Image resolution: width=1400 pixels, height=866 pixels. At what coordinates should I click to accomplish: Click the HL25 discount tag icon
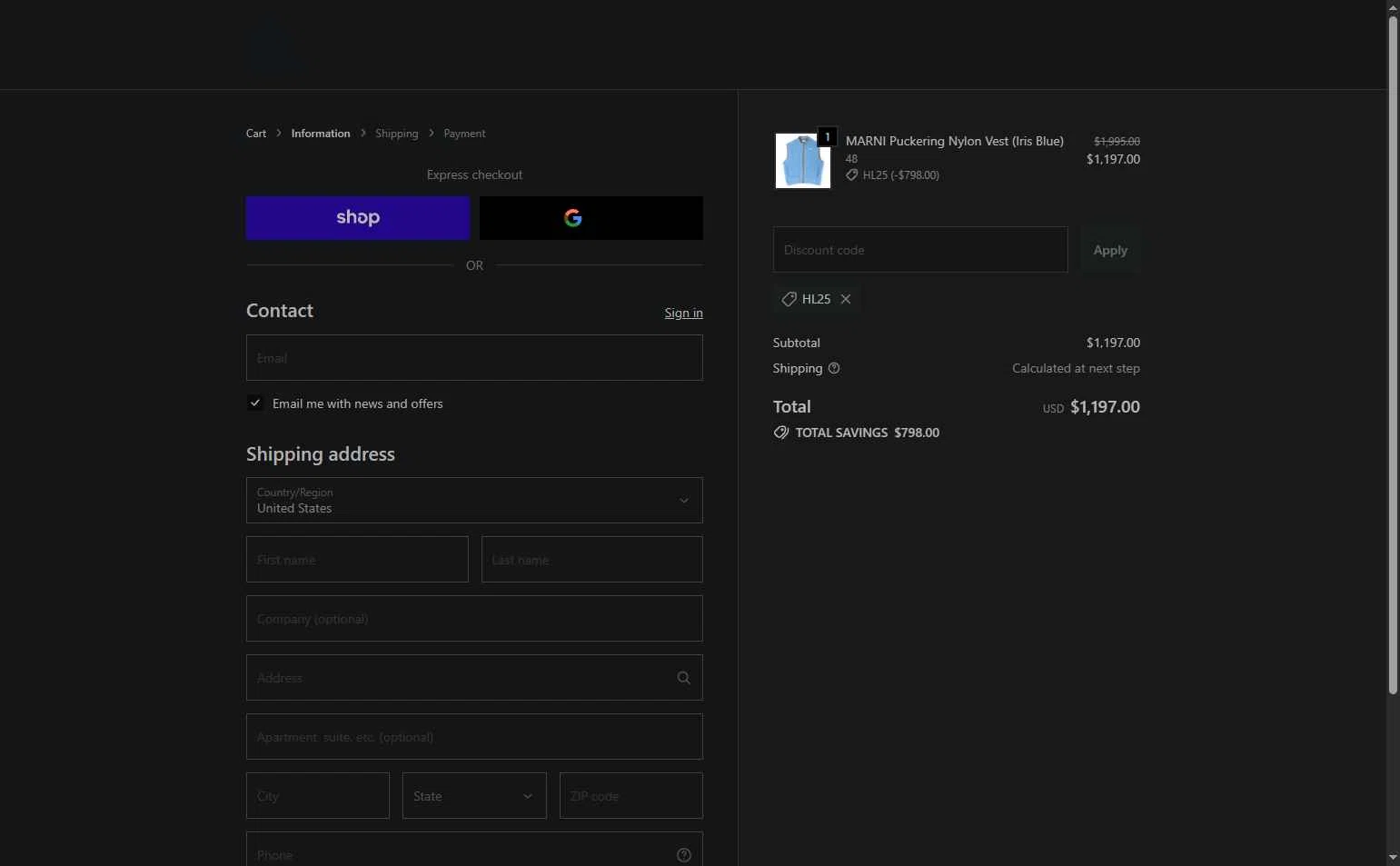pos(789,299)
